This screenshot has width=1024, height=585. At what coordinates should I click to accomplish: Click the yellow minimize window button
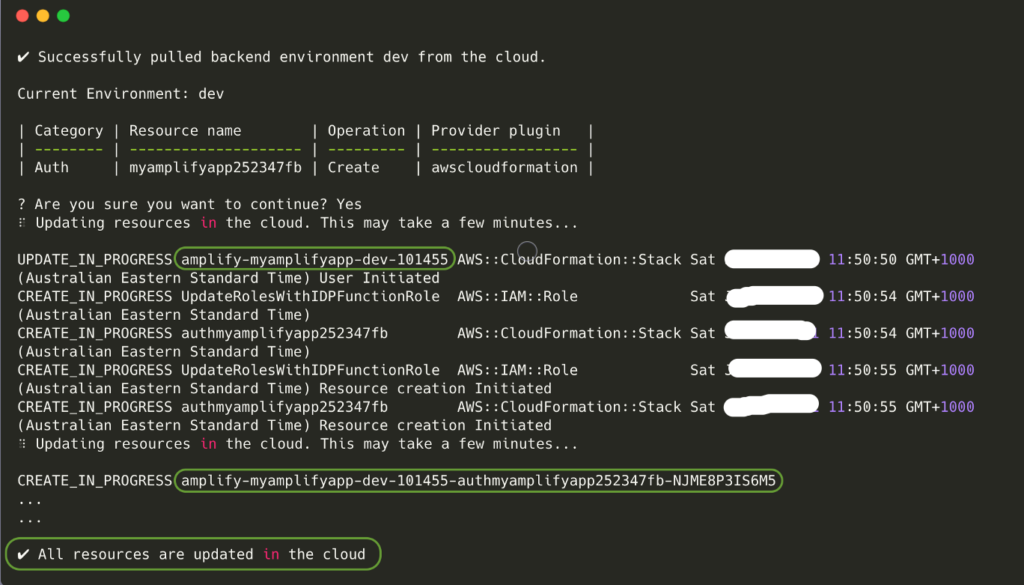point(42,16)
